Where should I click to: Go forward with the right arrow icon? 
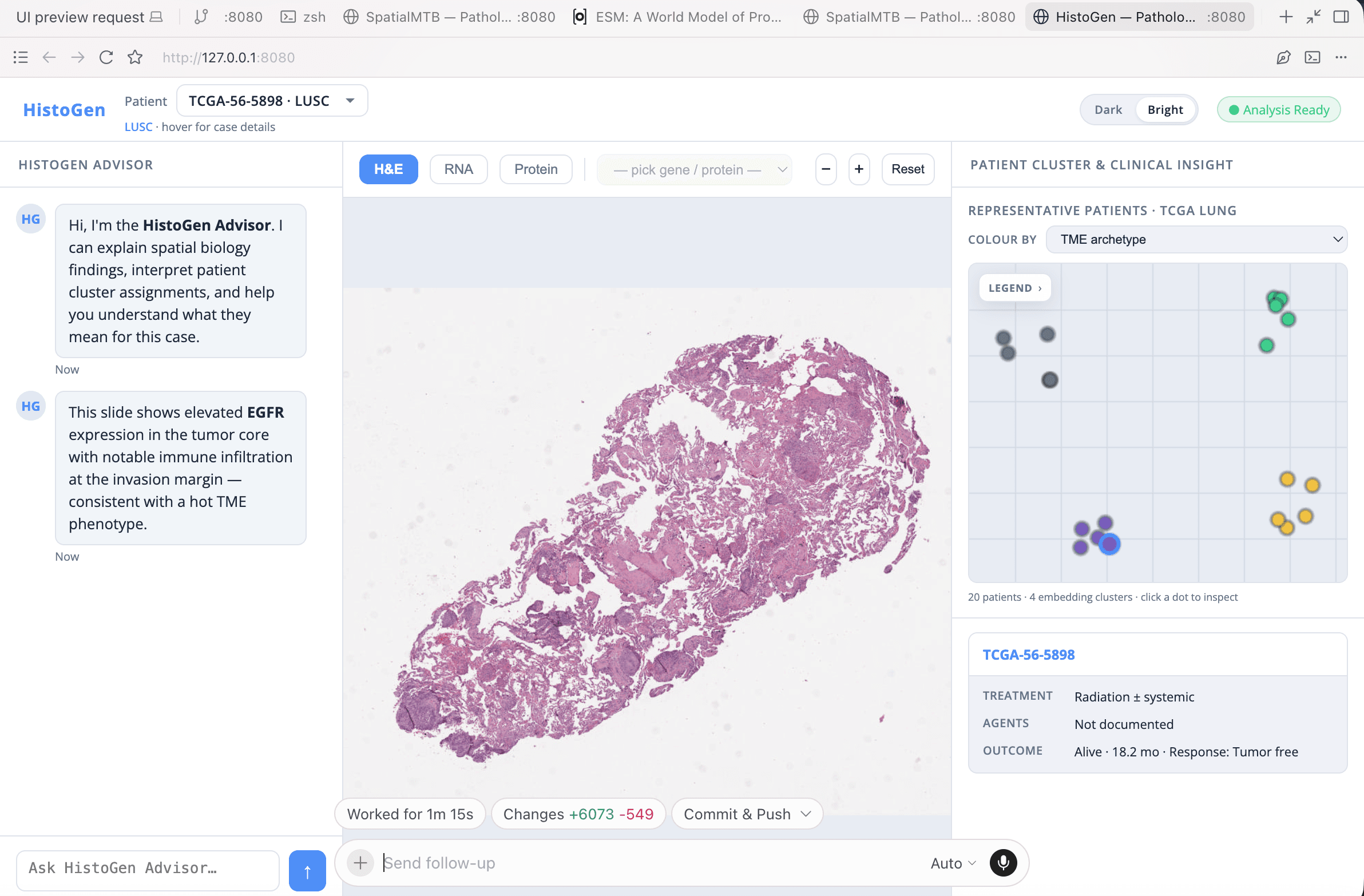click(78, 57)
